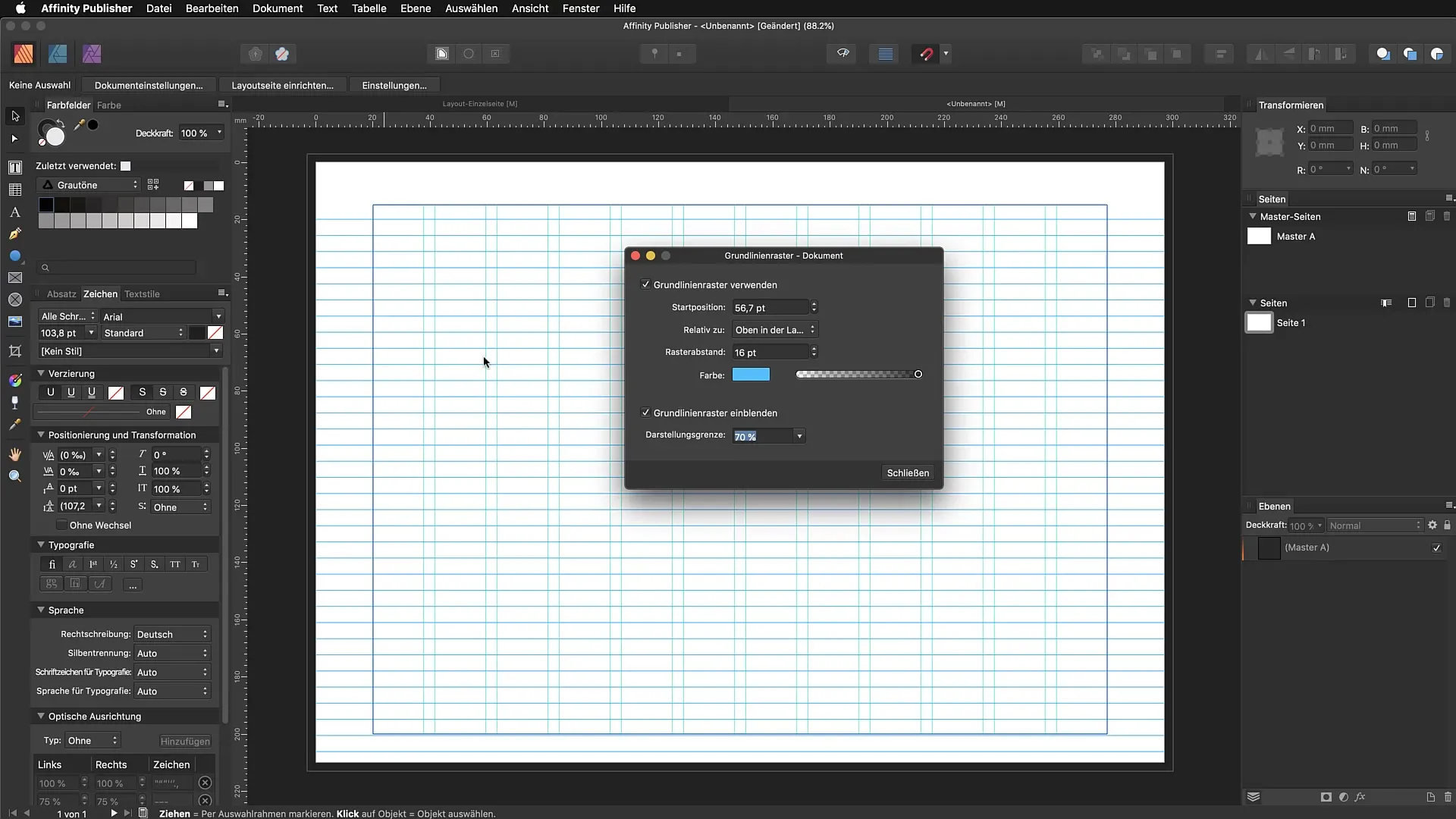Click the color picker eyedropper in Farbfelder
The height and width of the screenshot is (819, 1456).
coord(79,125)
